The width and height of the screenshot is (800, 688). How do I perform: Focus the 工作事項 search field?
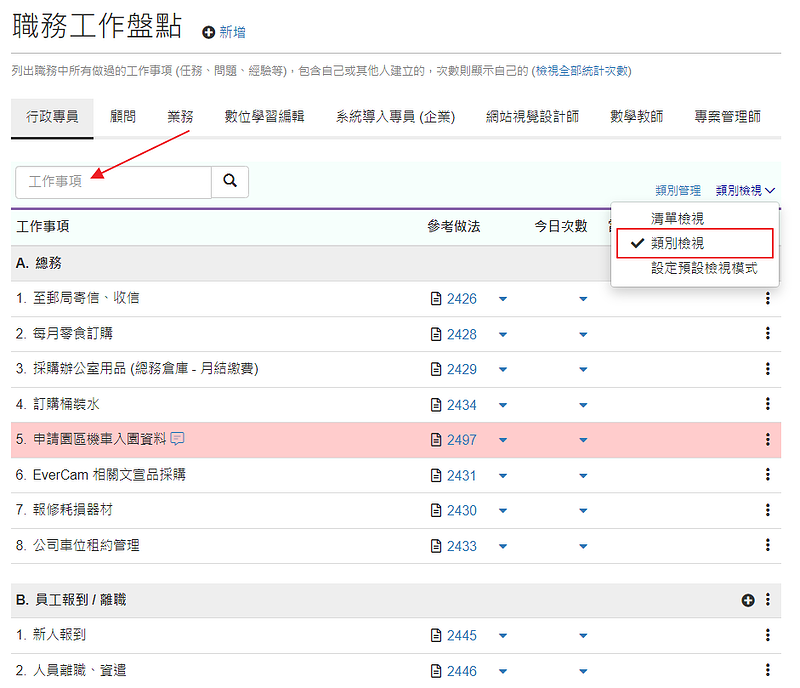[x=113, y=182]
